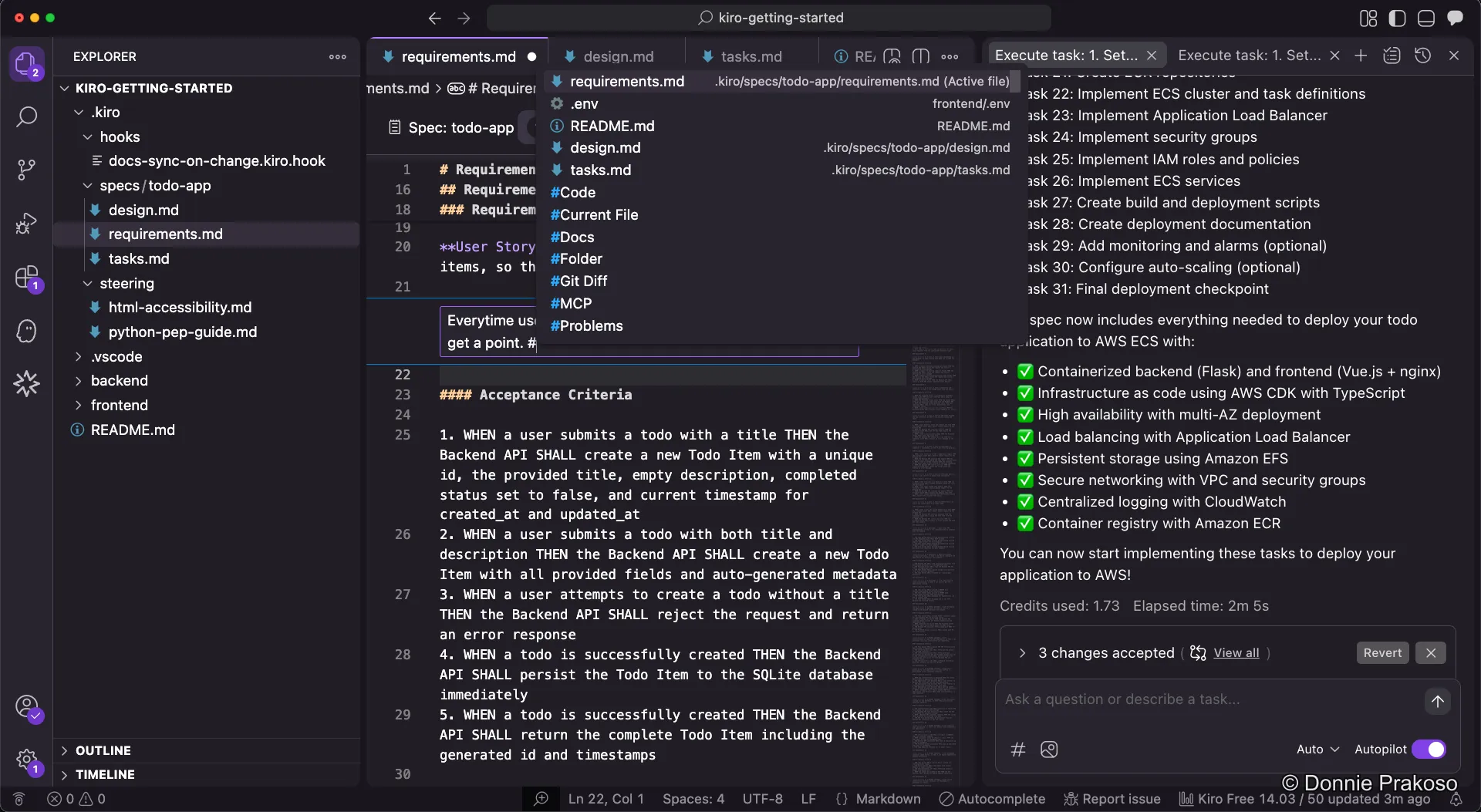
Task: Open the Search panel in activity bar
Action: [27, 117]
